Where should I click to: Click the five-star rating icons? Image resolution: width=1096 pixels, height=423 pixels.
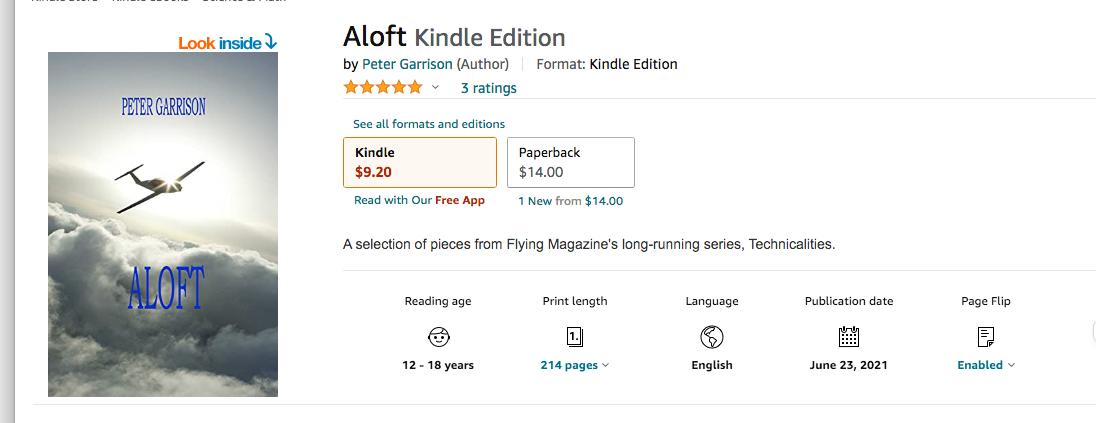click(383, 88)
